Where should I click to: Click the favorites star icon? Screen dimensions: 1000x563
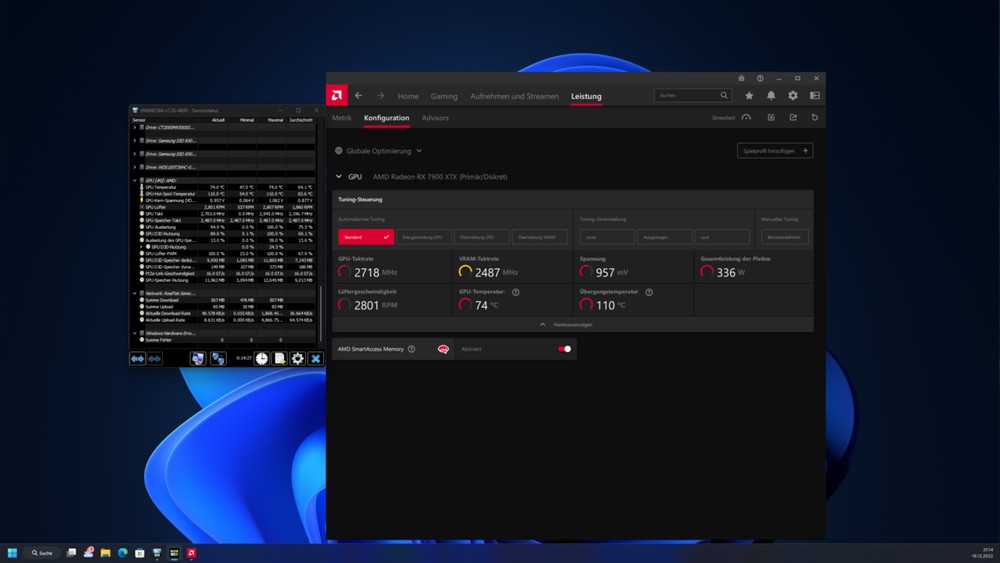point(749,96)
